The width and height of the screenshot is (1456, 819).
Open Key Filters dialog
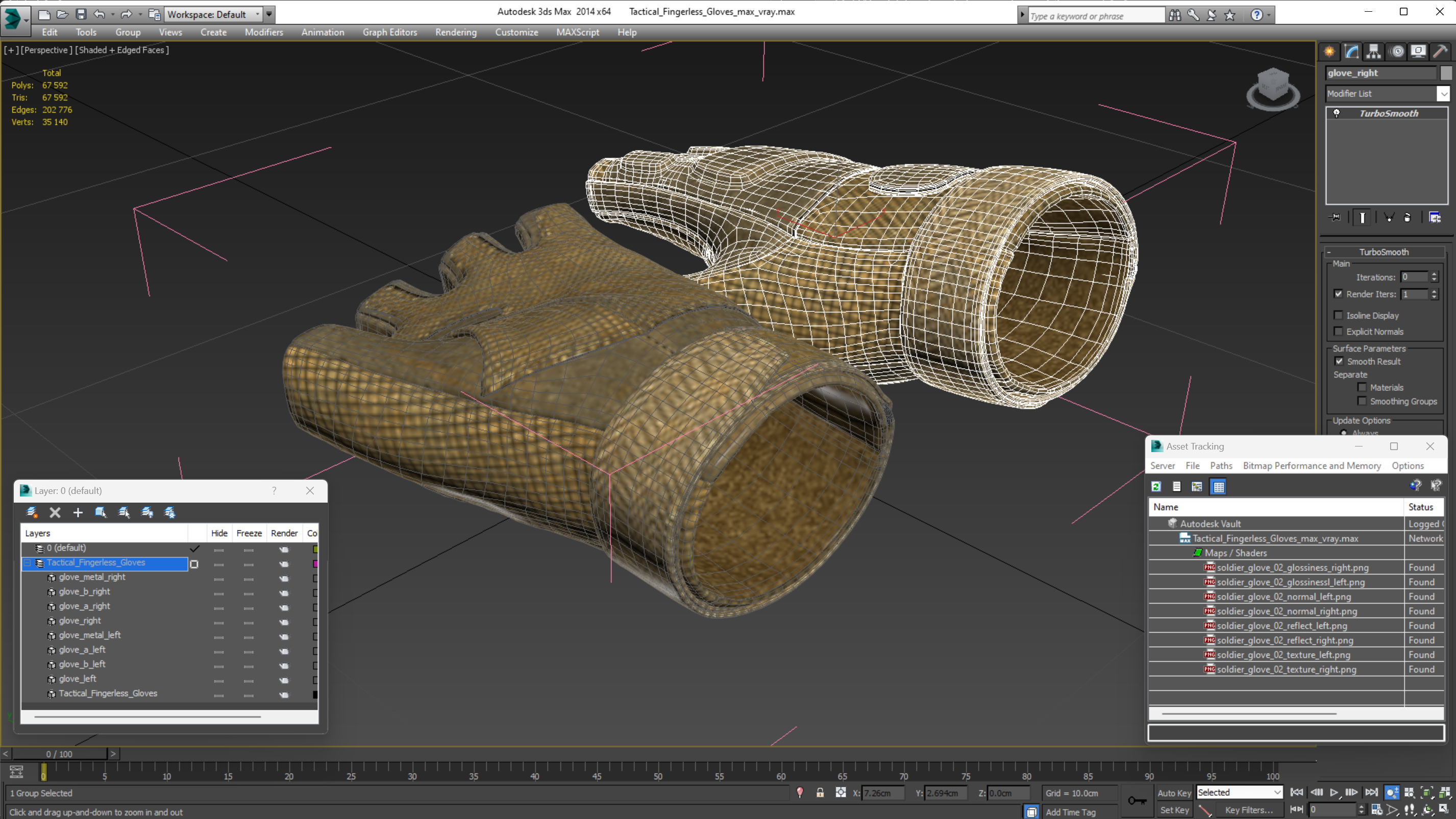click(x=1249, y=810)
